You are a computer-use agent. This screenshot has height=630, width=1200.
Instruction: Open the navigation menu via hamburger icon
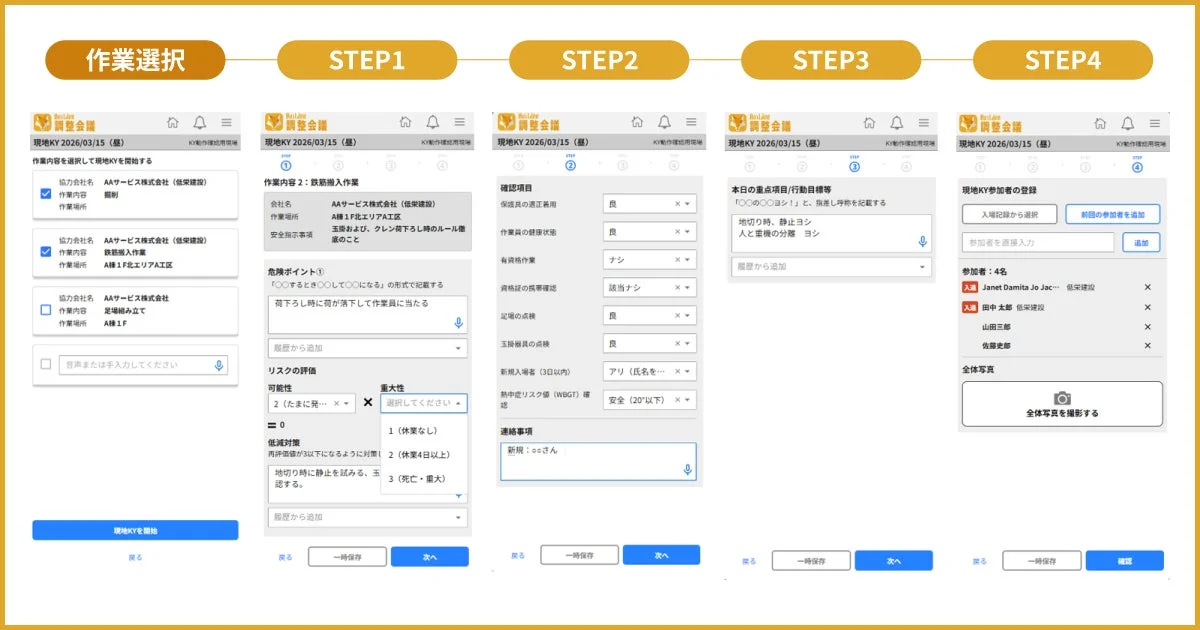[226, 123]
